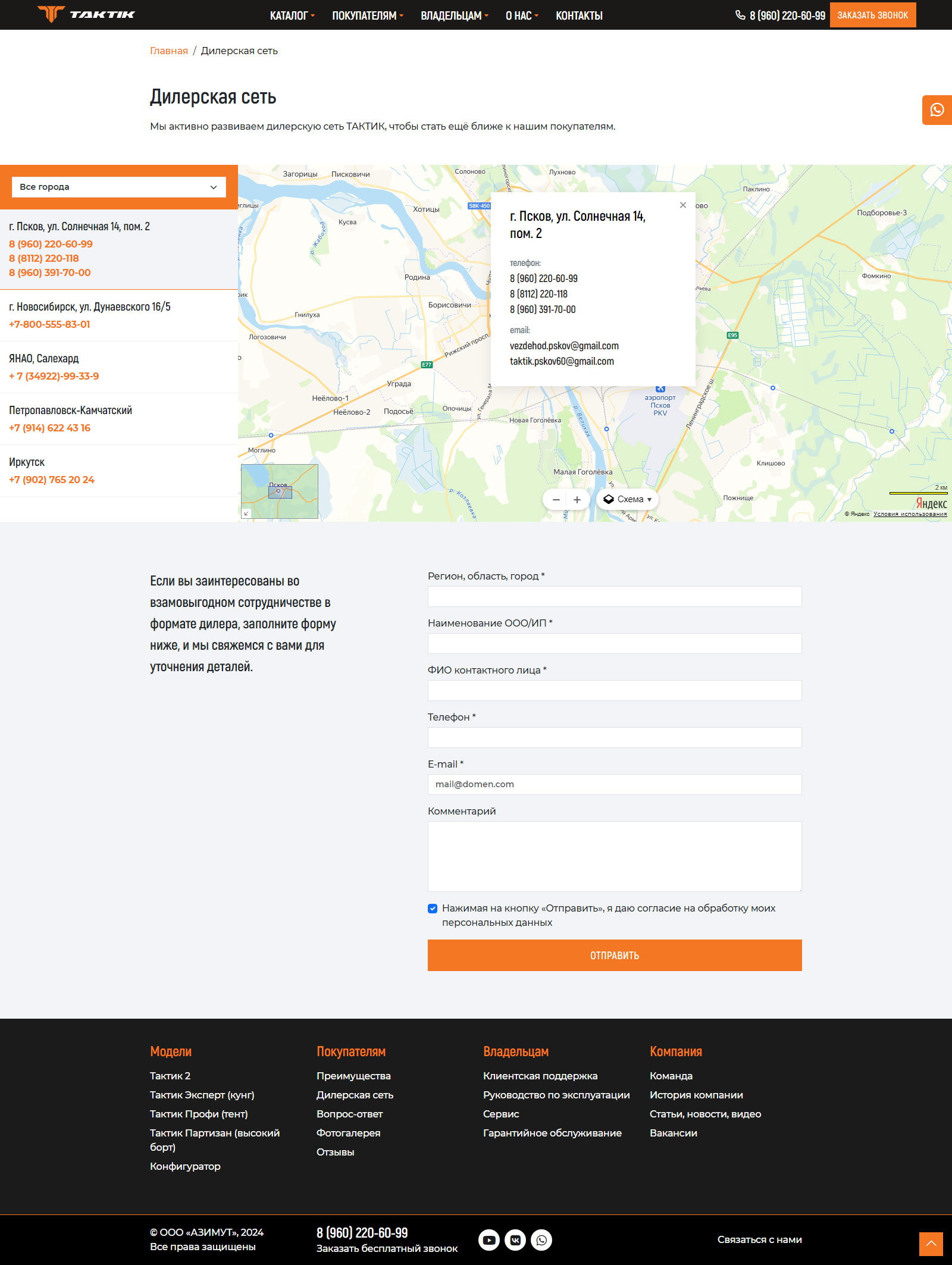Open footer link Отзывы
Viewport: 952px width, 1265px height.
[x=336, y=1152]
